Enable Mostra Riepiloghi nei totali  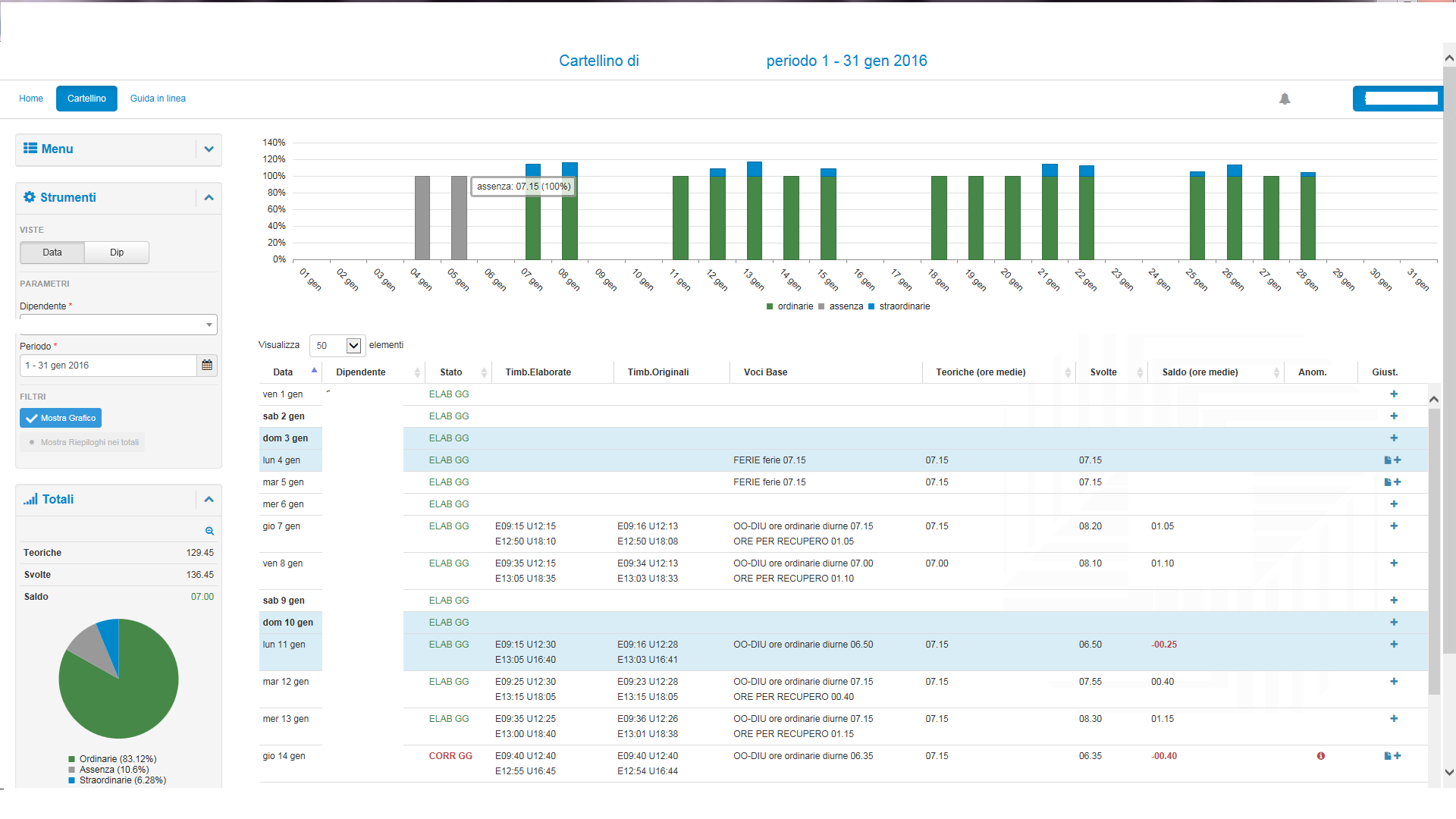click(x=83, y=442)
